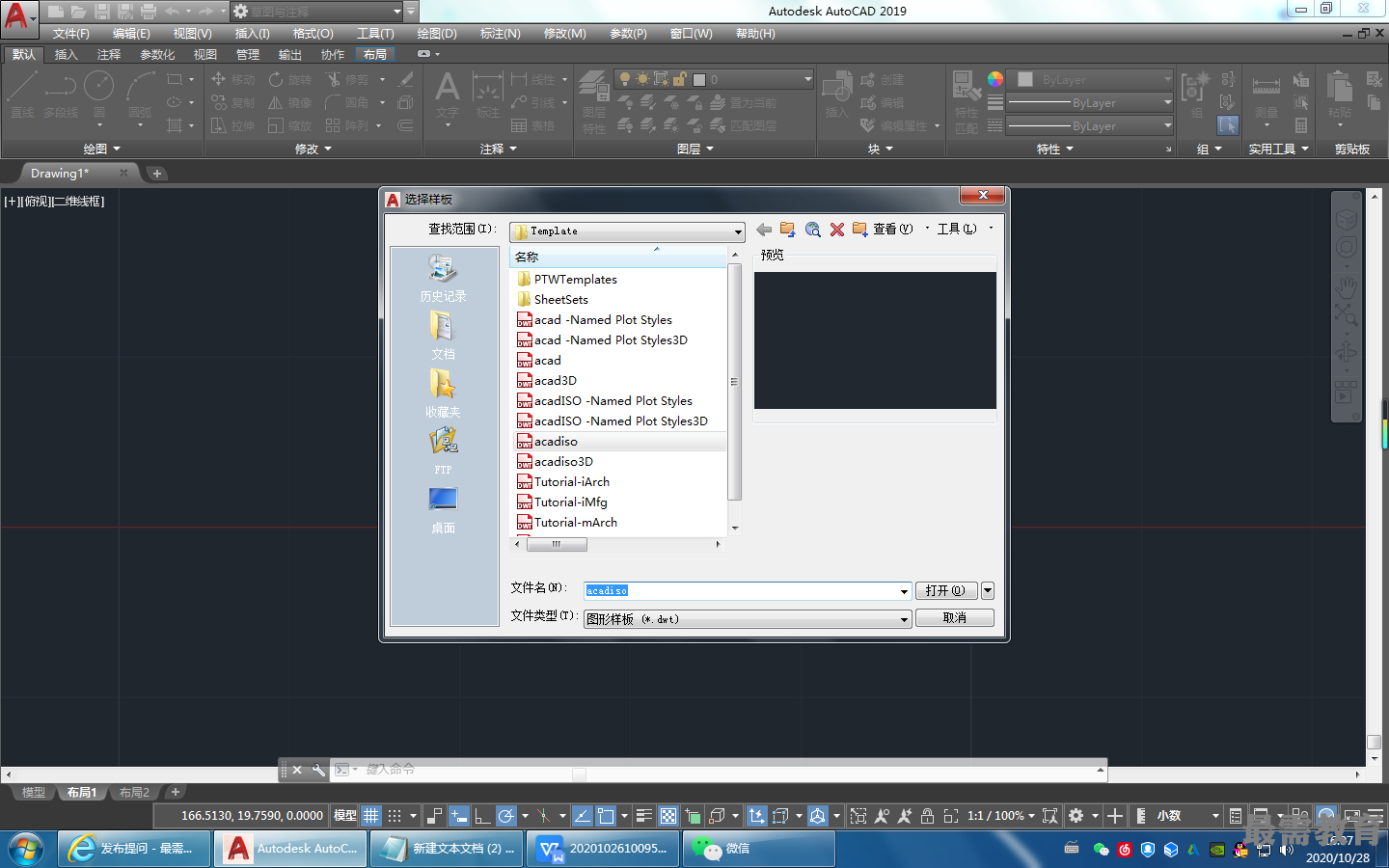Image resolution: width=1389 pixels, height=868 pixels.
Task: Click the 取消 cancel button
Action: (x=954, y=618)
